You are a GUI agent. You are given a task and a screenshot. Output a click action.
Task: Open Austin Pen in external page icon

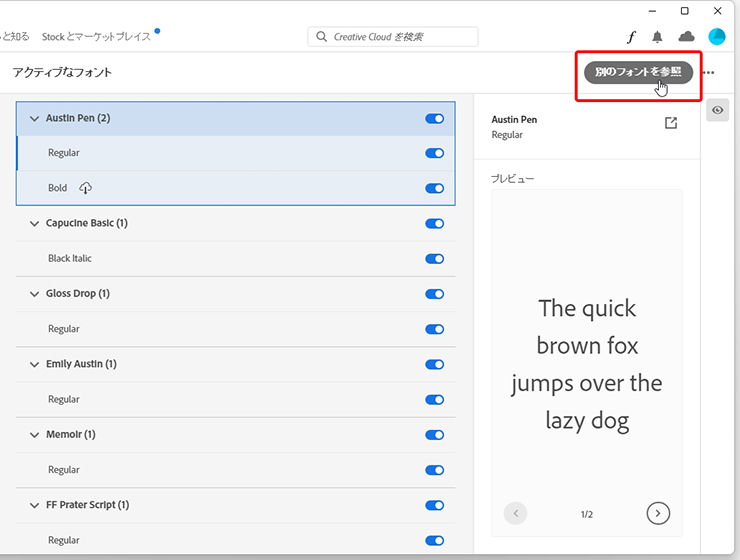[x=671, y=123]
